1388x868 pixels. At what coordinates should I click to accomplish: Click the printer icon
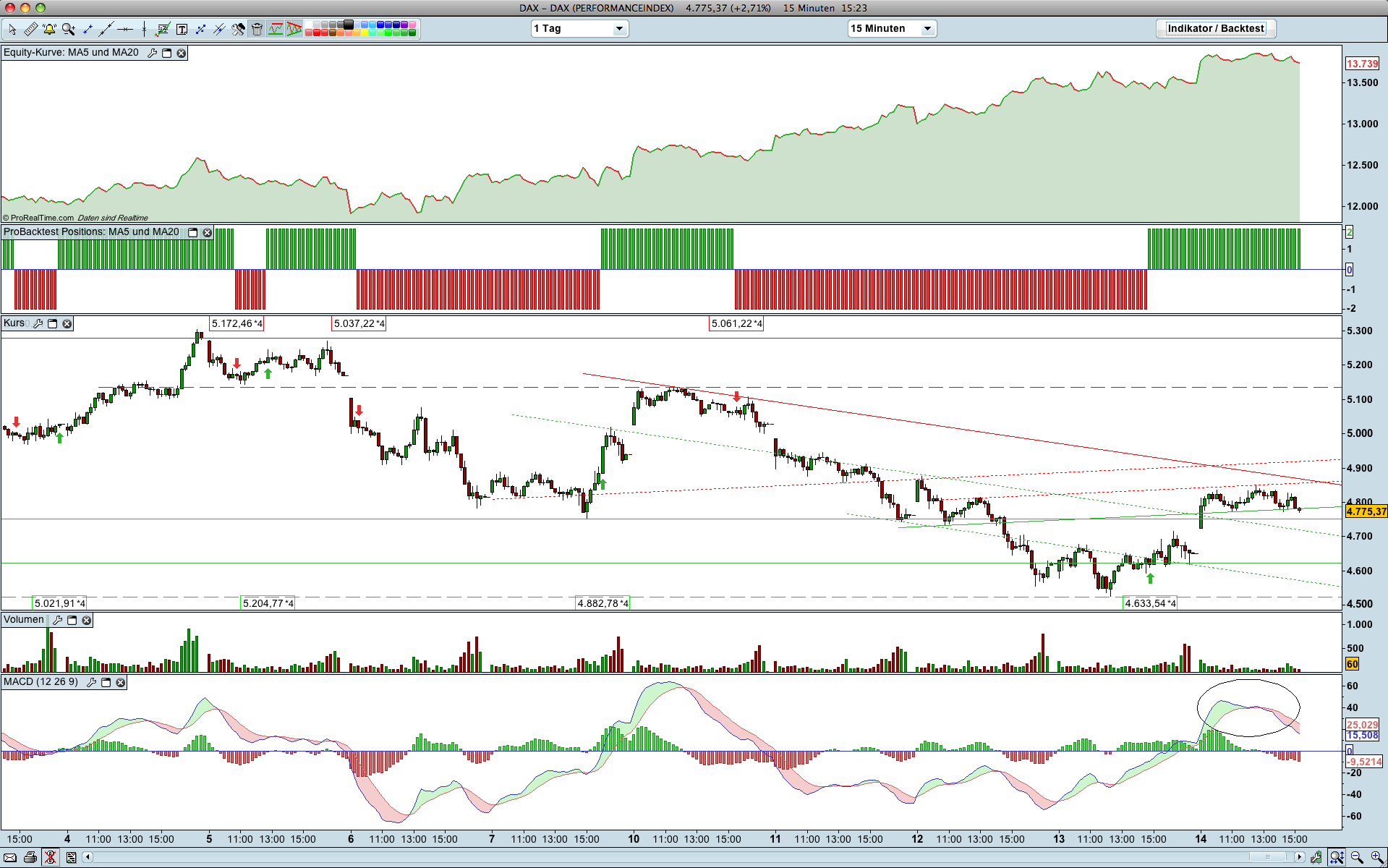tap(30, 857)
